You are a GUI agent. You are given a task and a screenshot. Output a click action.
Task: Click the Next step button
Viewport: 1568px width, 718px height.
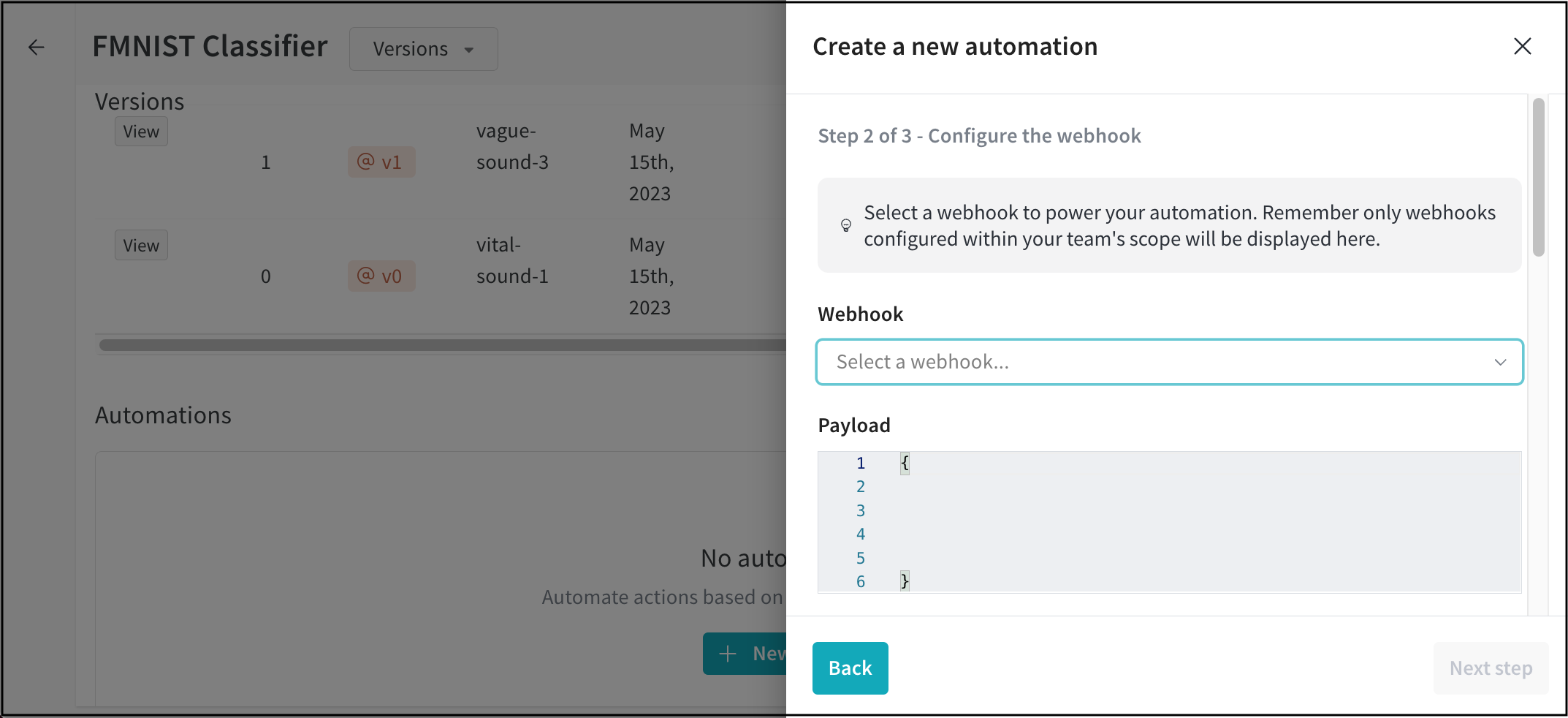coord(1490,668)
